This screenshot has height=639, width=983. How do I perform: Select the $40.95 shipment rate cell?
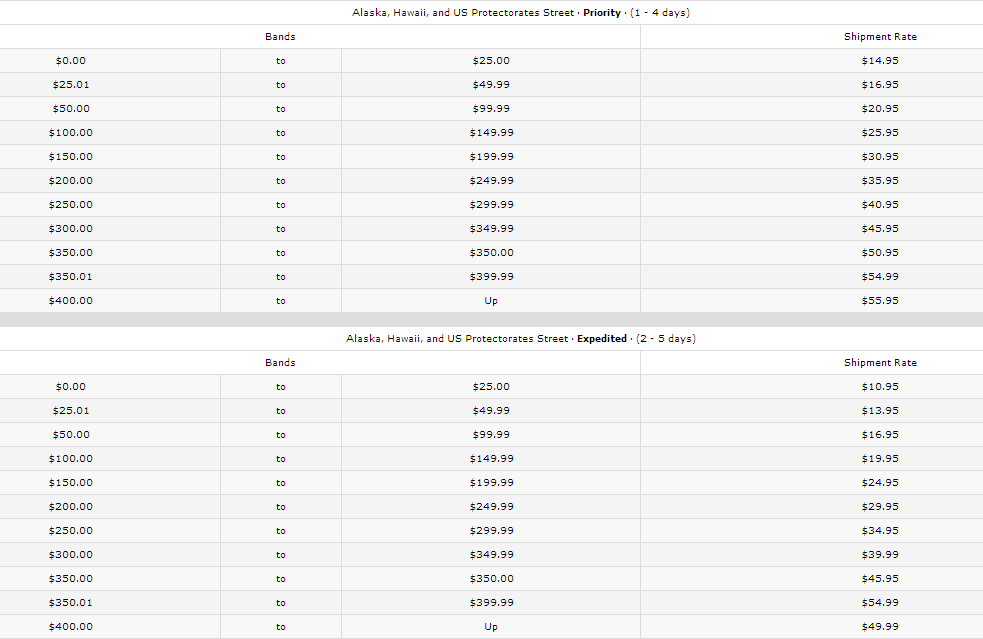click(x=879, y=205)
